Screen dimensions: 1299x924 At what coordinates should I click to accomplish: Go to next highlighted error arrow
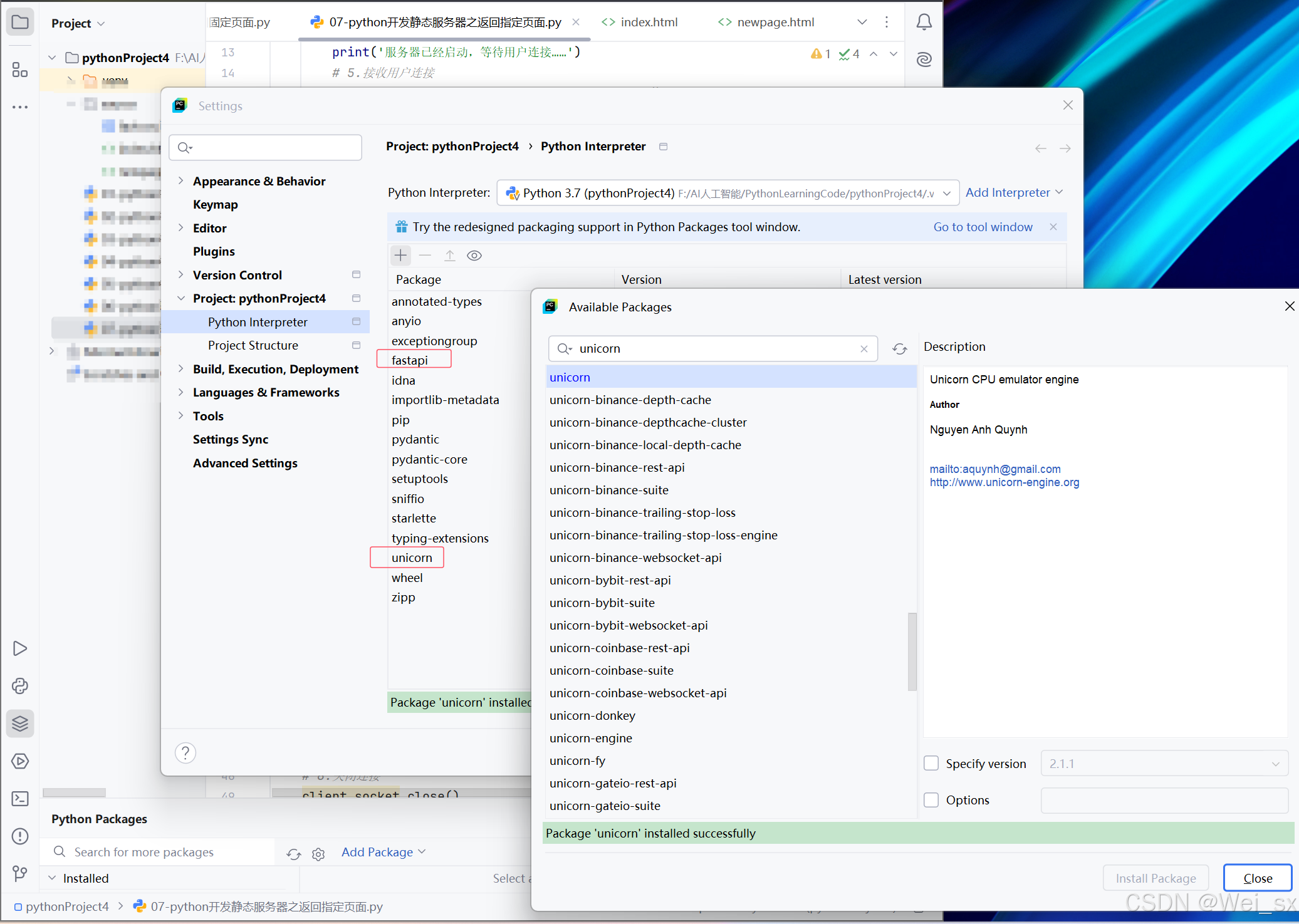click(894, 54)
